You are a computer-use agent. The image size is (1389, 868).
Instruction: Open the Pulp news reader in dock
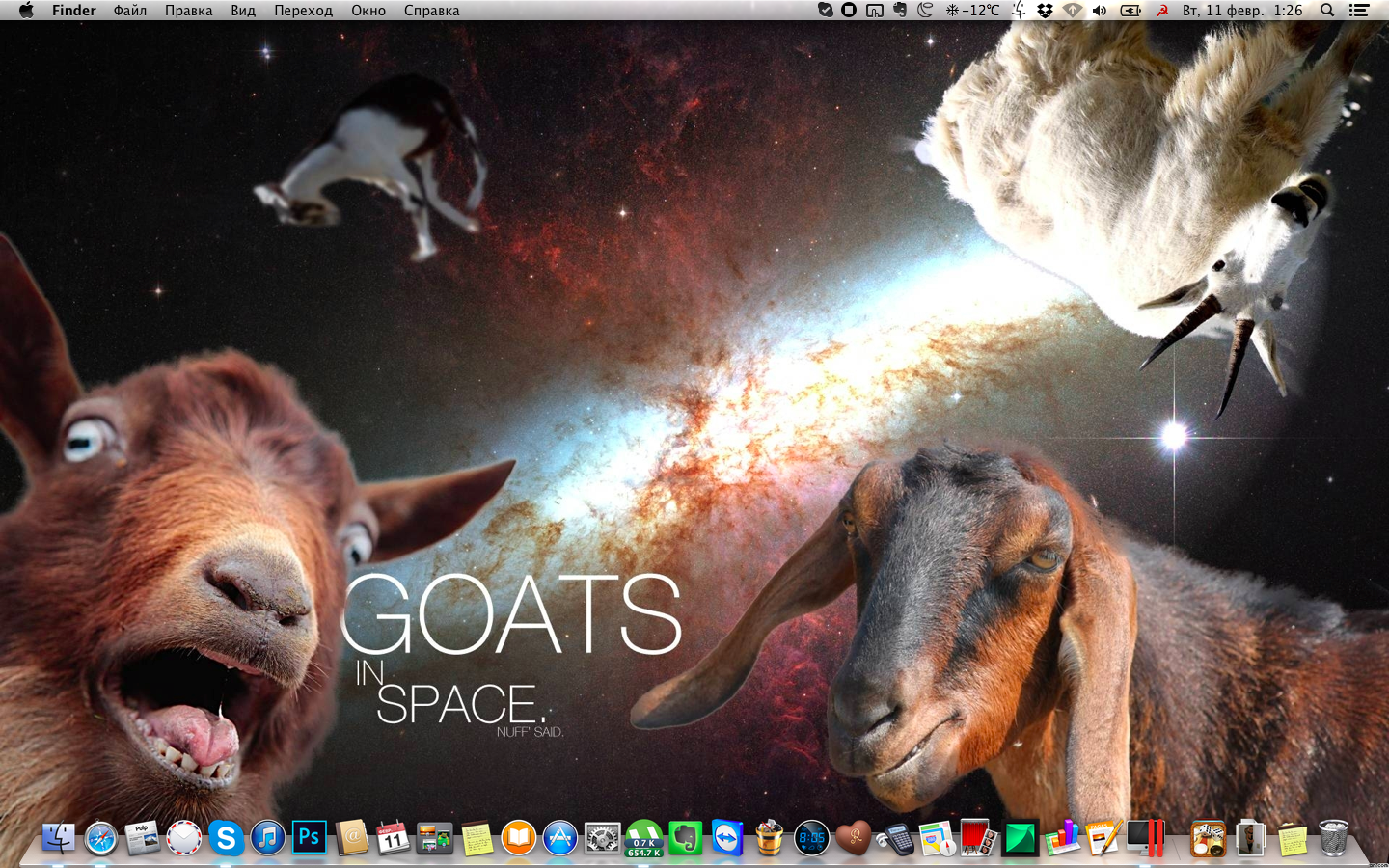coord(142,838)
